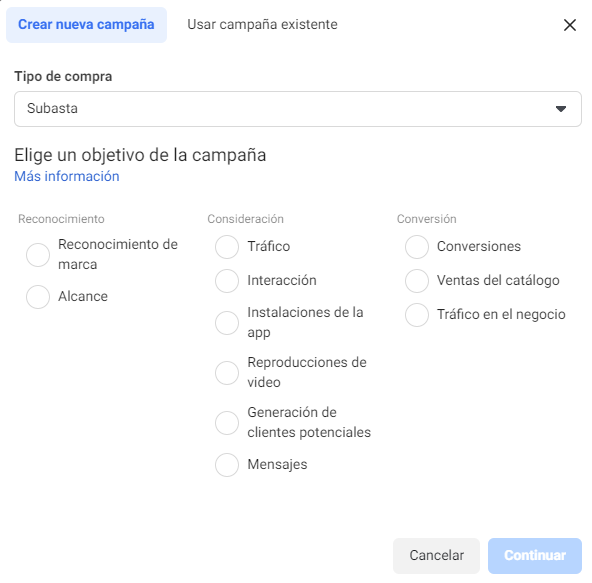Select Tráfico as campaign objective
This screenshot has width=592, height=583.
coord(227,247)
